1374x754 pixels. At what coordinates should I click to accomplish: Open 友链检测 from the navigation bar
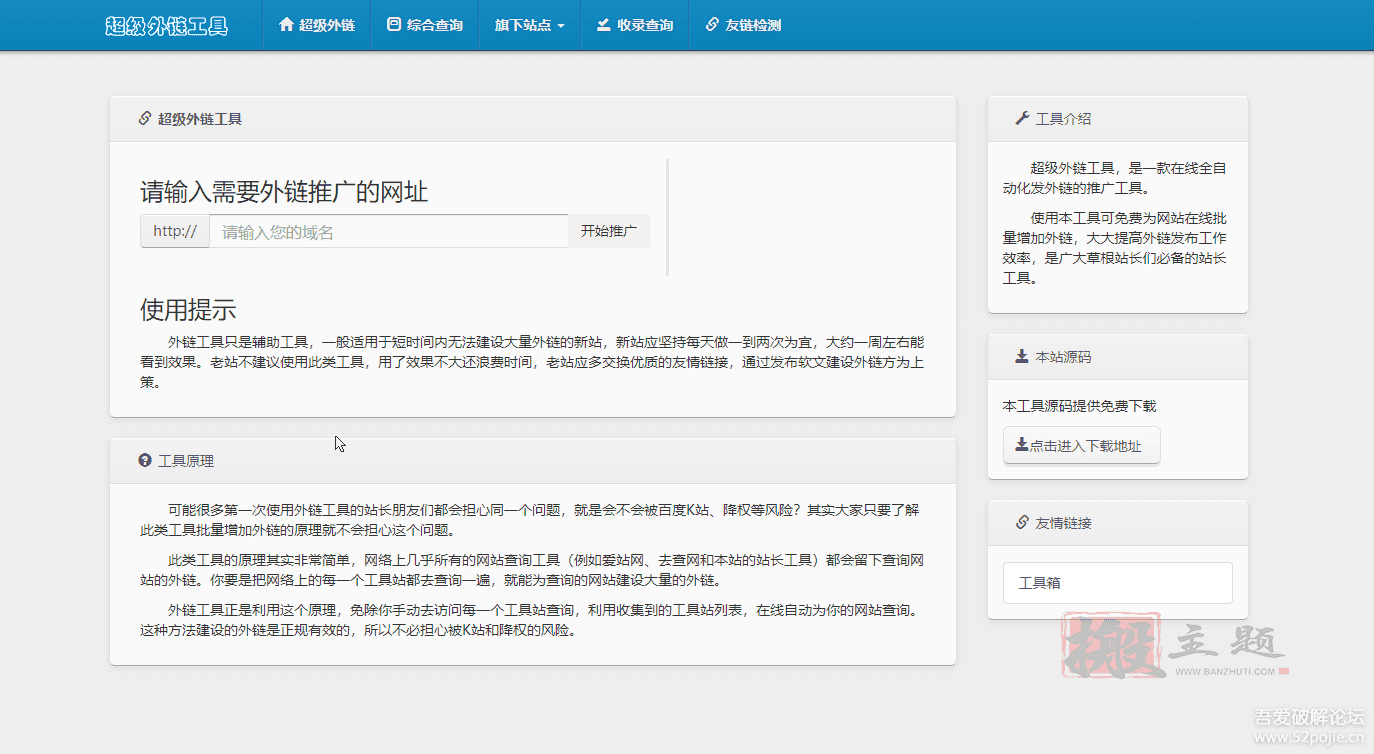743,25
